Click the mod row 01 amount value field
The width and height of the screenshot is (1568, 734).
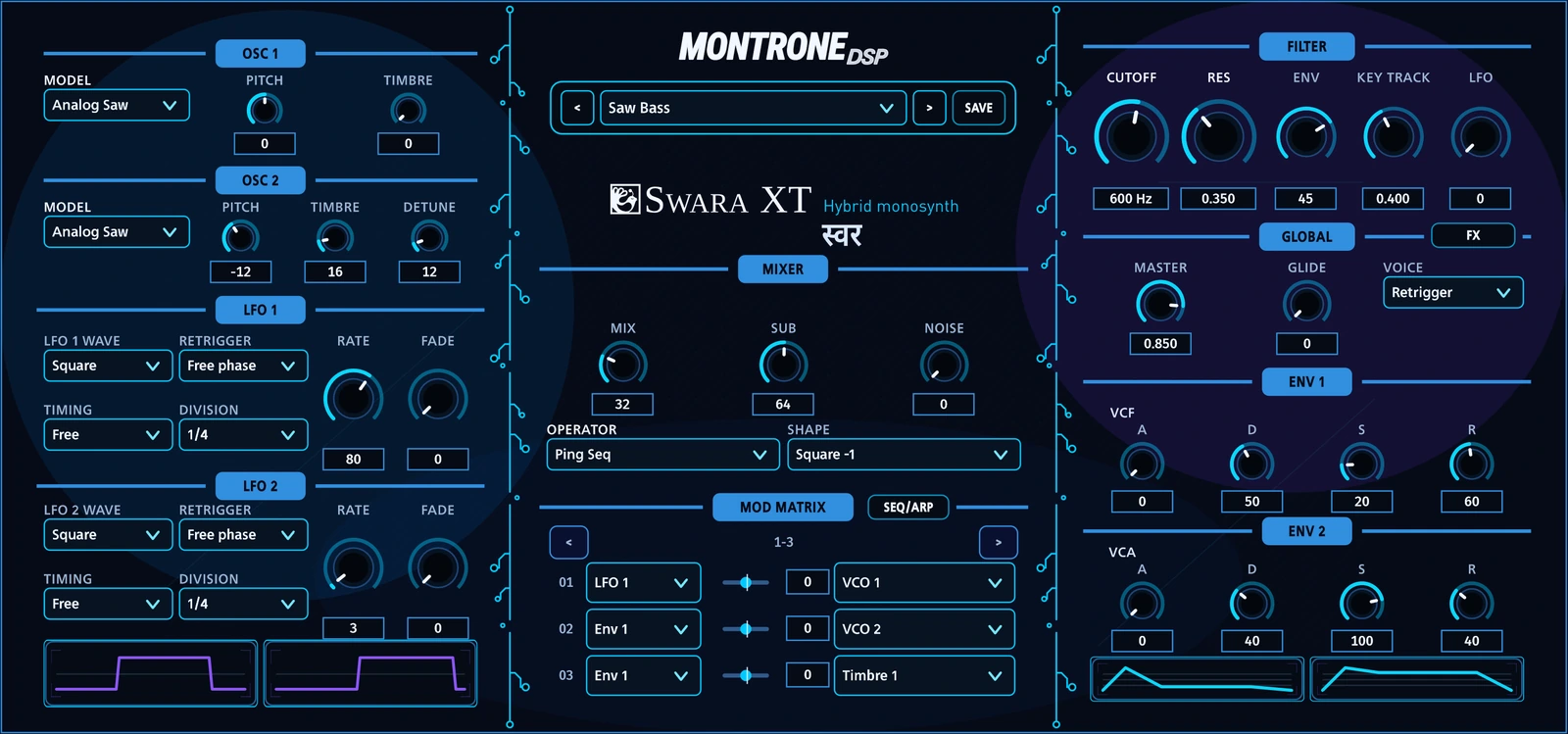pos(808,582)
